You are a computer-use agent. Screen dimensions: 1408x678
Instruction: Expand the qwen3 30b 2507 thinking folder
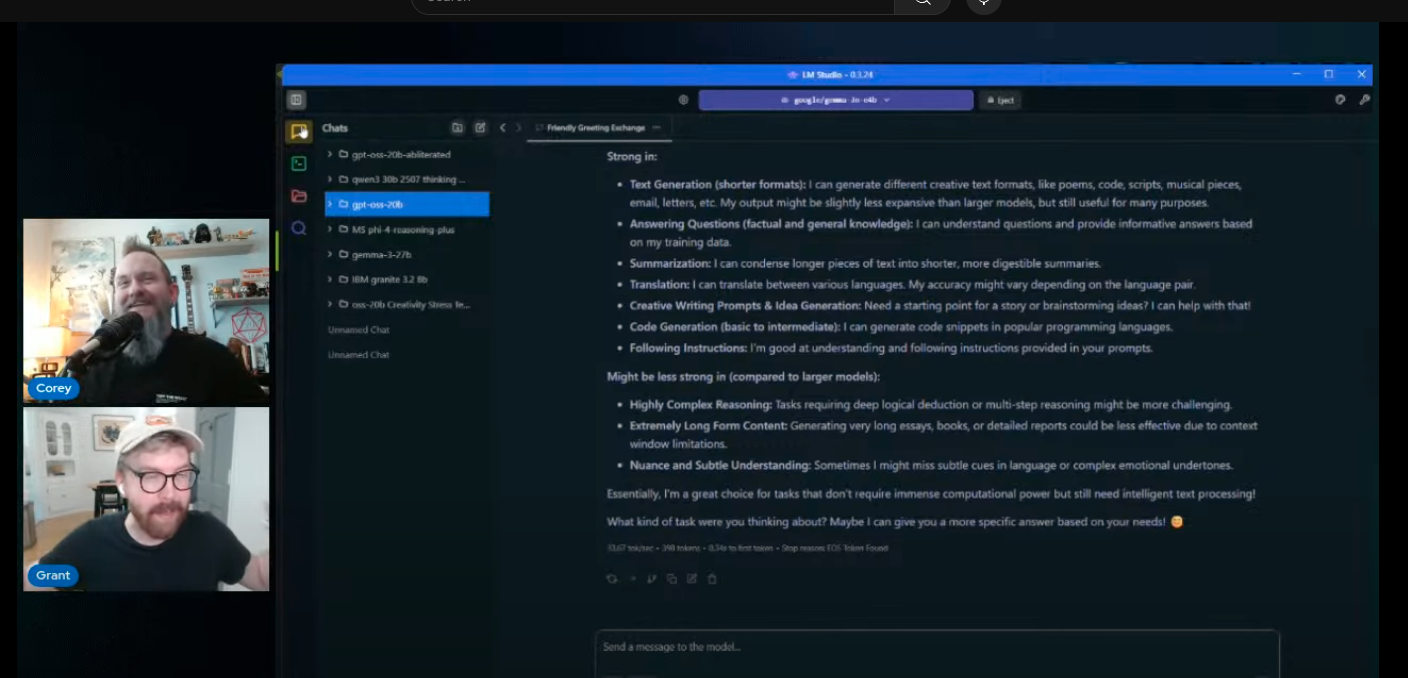(330, 179)
